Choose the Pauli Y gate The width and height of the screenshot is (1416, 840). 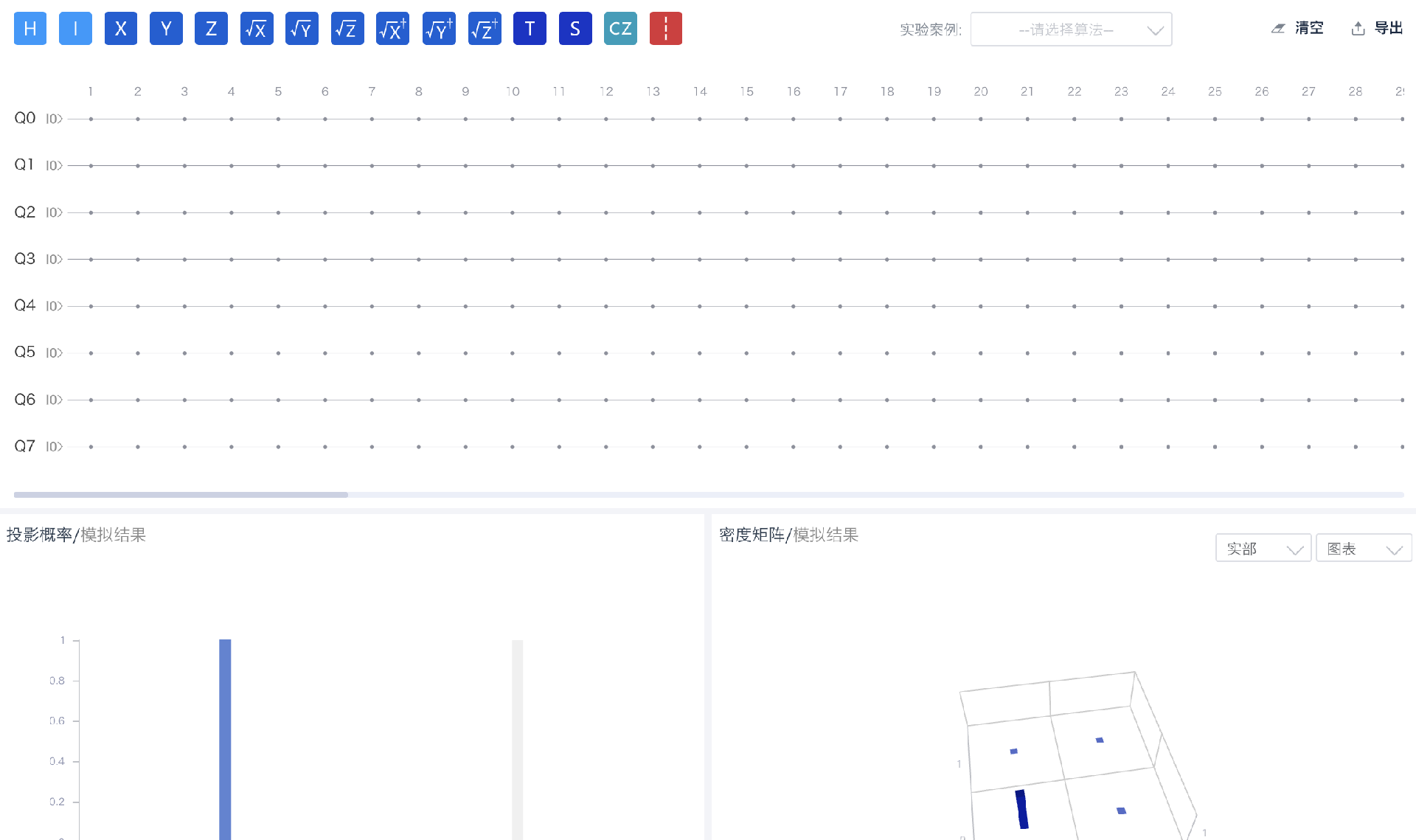166,29
